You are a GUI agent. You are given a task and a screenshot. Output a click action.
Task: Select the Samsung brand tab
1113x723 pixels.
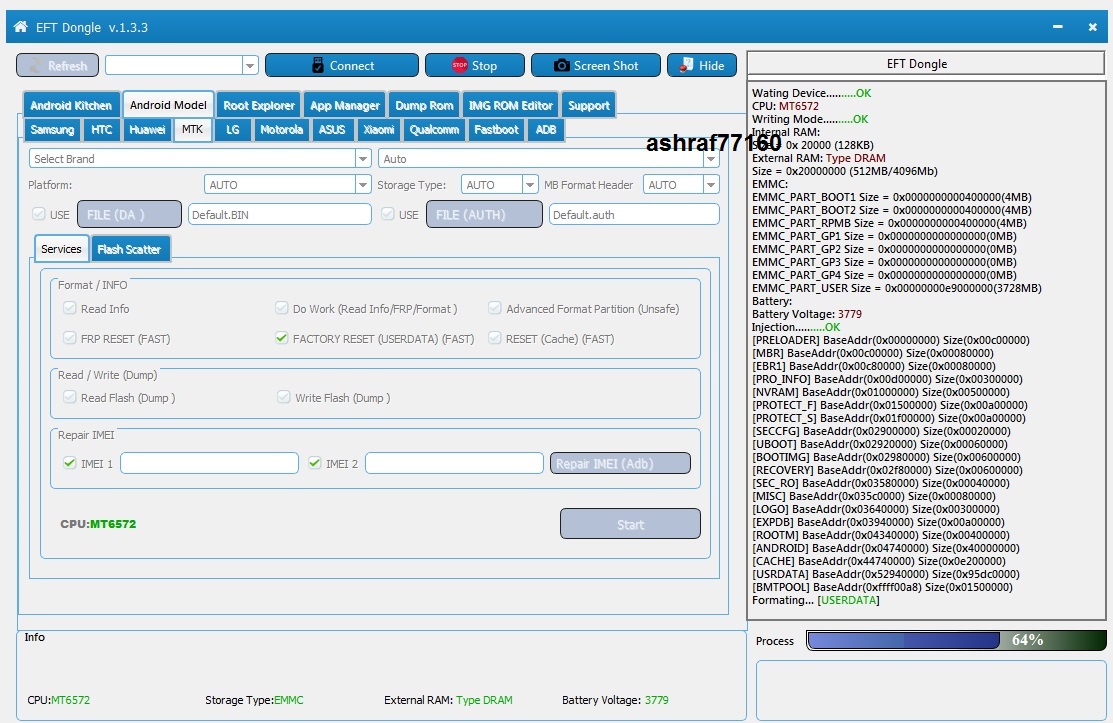click(x=52, y=130)
